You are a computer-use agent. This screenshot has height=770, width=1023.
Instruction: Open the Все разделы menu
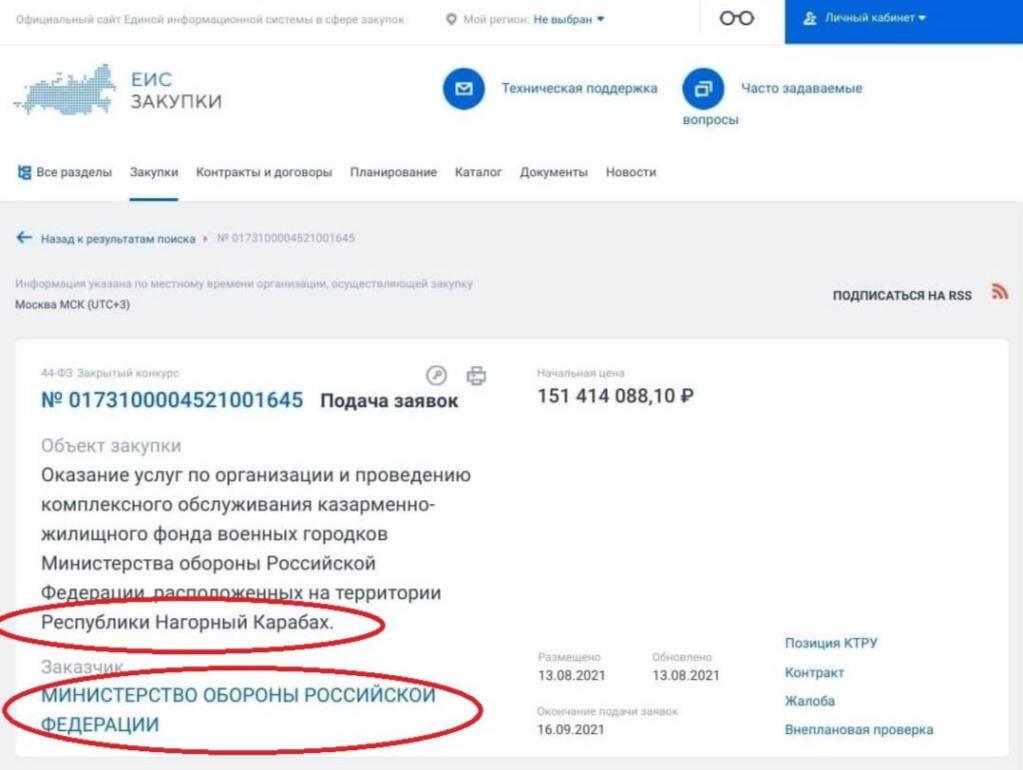pyautogui.click(x=65, y=172)
